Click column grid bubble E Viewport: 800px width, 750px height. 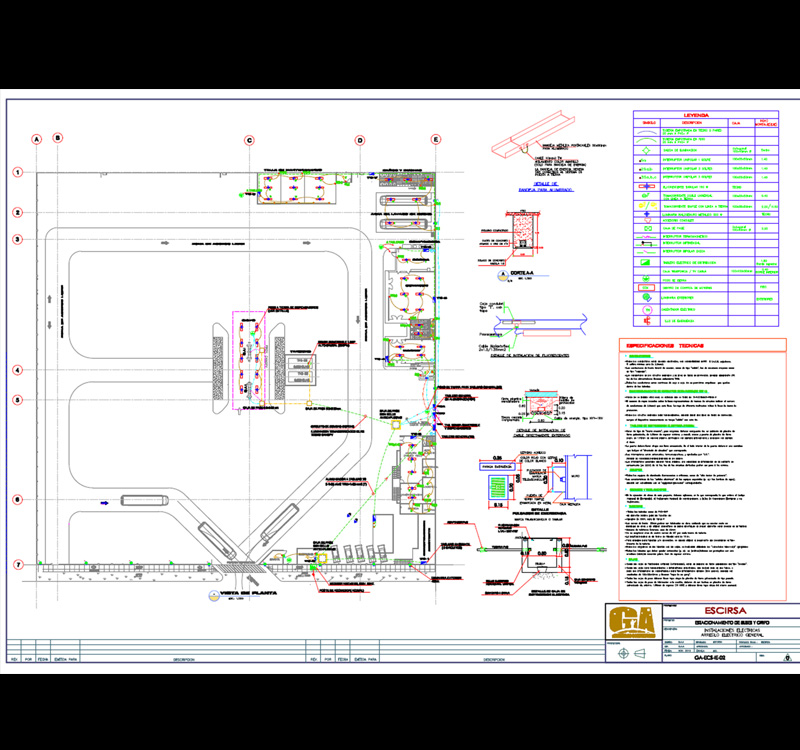(435, 141)
